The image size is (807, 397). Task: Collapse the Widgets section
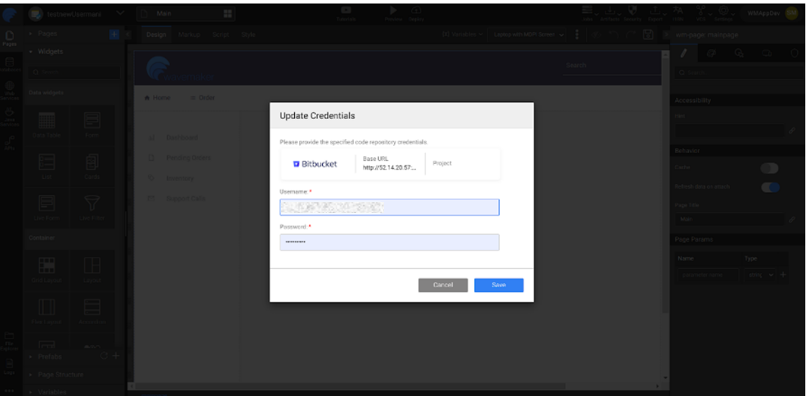coord(46,52)
